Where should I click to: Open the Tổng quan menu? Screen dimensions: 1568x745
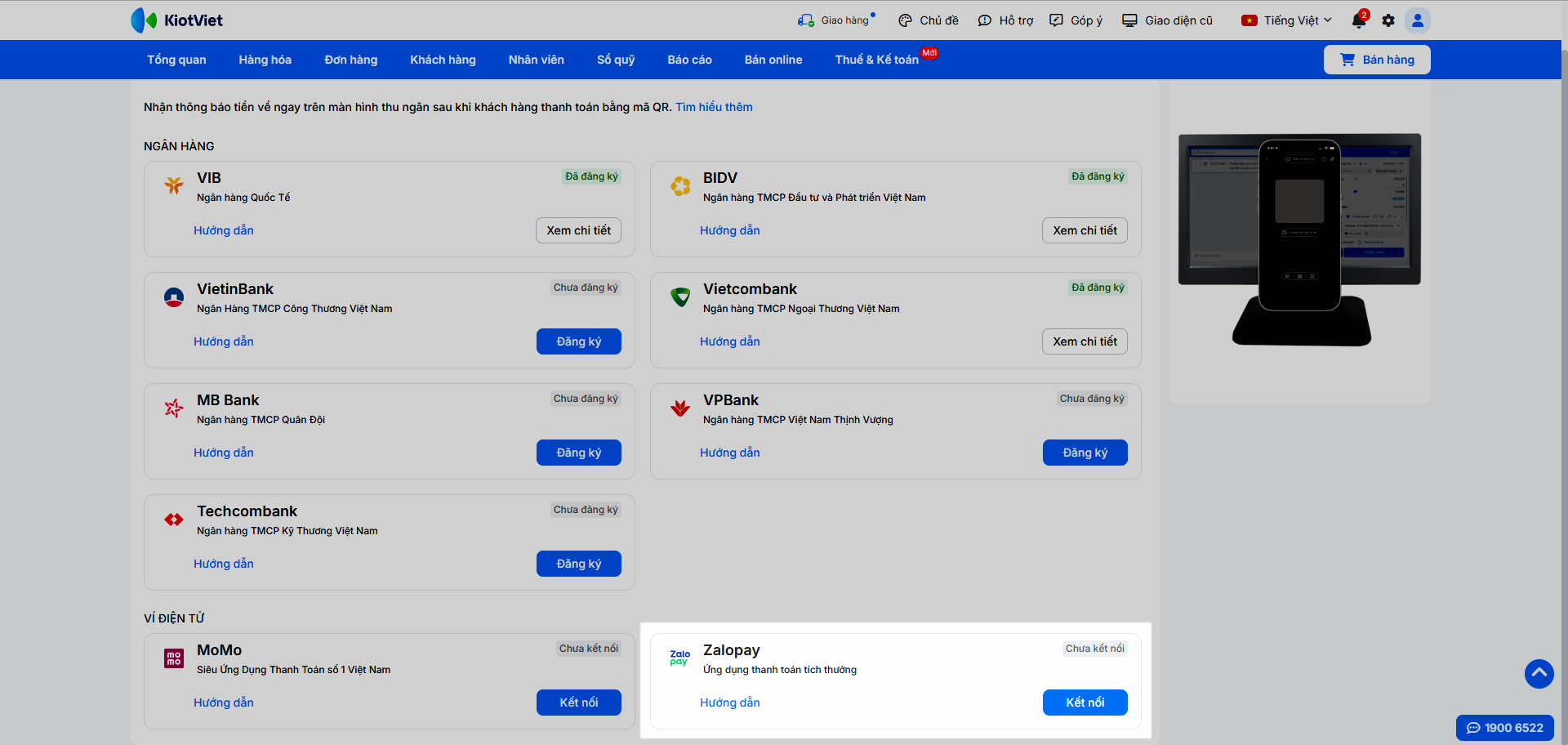click(176, 60)
